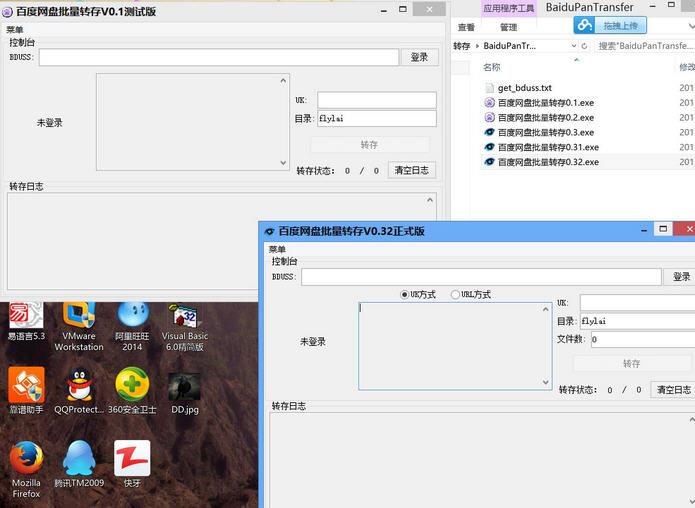Click the 名称 column header
Screen dimensions: 695x508
point(492,67)
